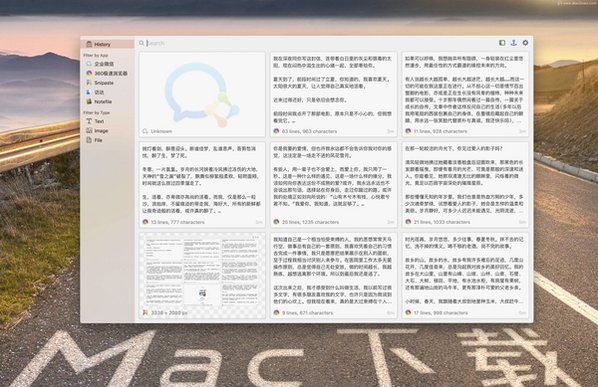Open the History section in the sidebar

click(107, 44)
